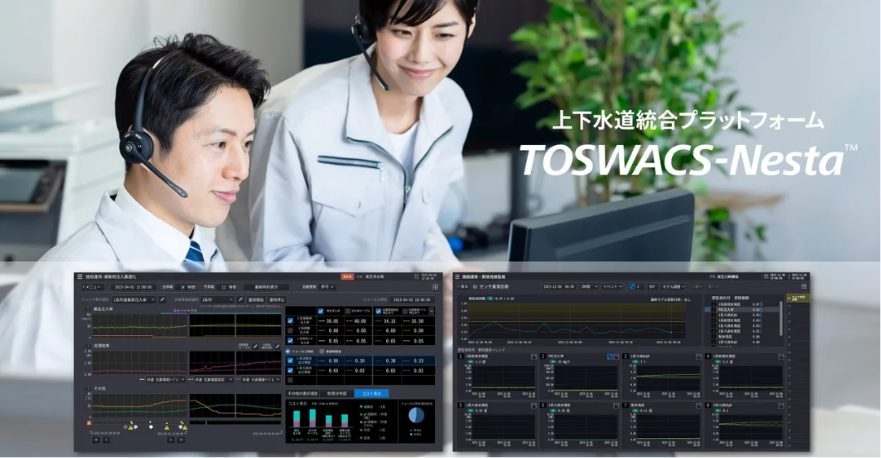Click the 2023-04-01 12:00:00 date field

pyautogui.click(x=134, y=287)
